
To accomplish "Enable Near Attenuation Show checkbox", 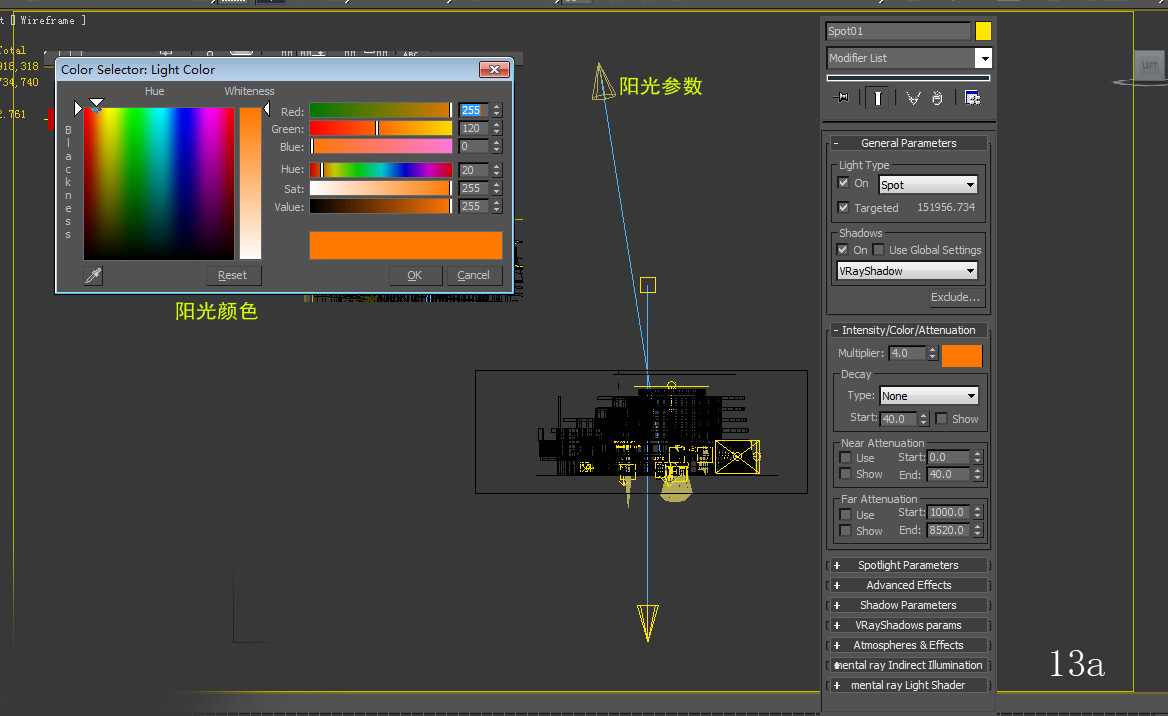I will (845, 474).
